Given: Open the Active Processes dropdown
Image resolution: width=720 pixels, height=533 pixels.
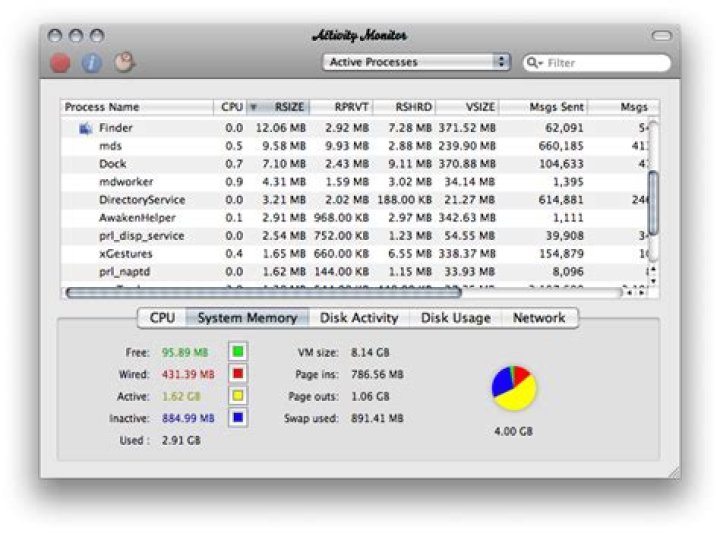Looking at the screenshot, I should point(416,62).
